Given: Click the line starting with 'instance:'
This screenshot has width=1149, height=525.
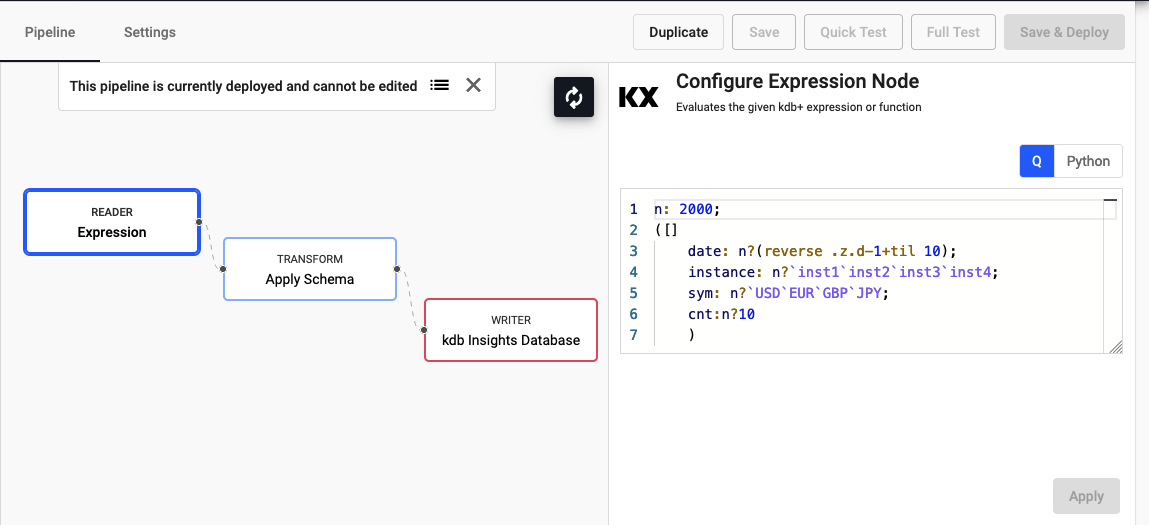Looking at the screenshot, I should [x=843, y=272].
